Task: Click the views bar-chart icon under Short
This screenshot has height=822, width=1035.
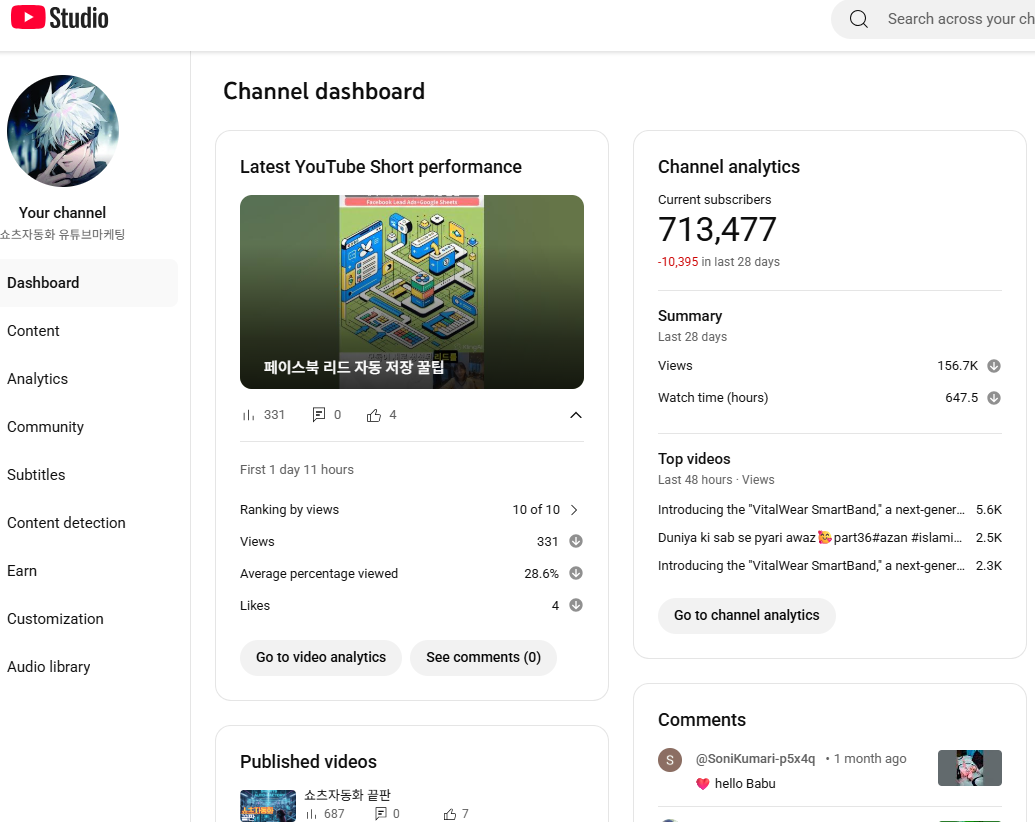Action: tap(249, 415)
